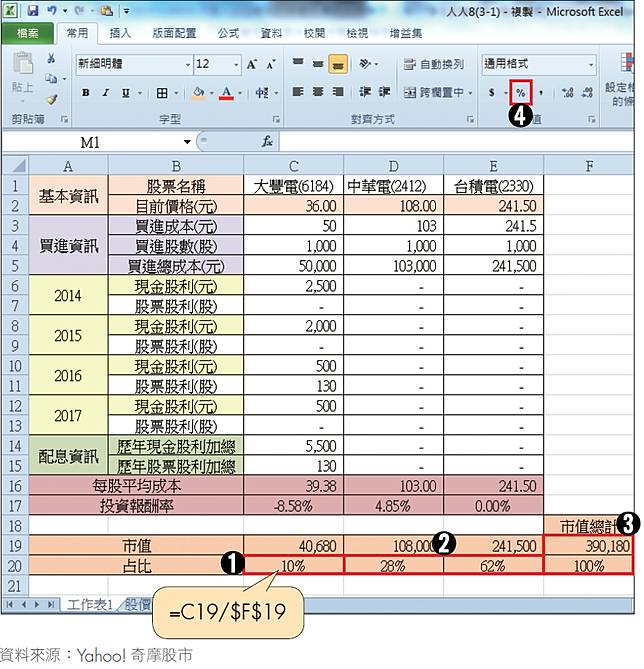Click 自動換列 wrap text button
644x669 pixels.
(x=433, y=64)
